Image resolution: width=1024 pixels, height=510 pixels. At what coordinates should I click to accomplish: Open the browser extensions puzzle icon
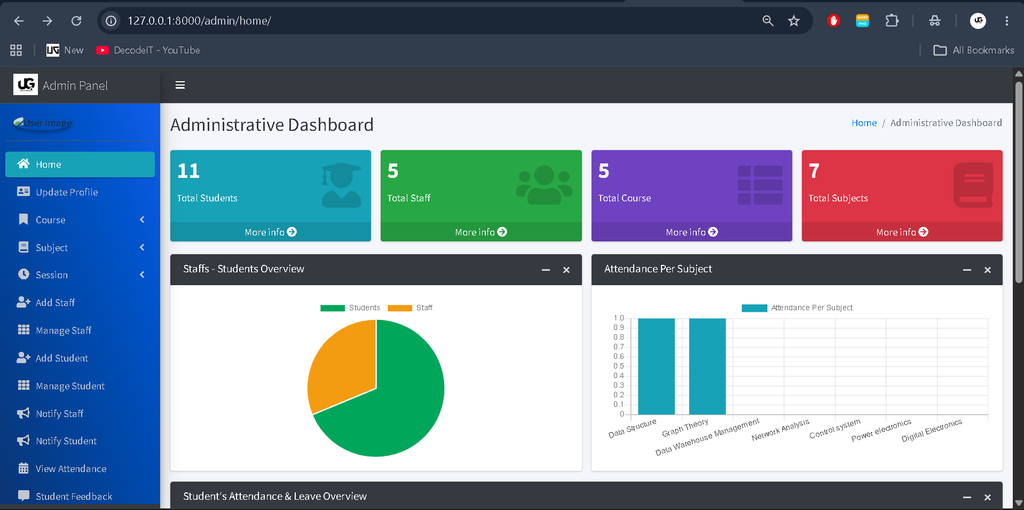click(891, 21)
